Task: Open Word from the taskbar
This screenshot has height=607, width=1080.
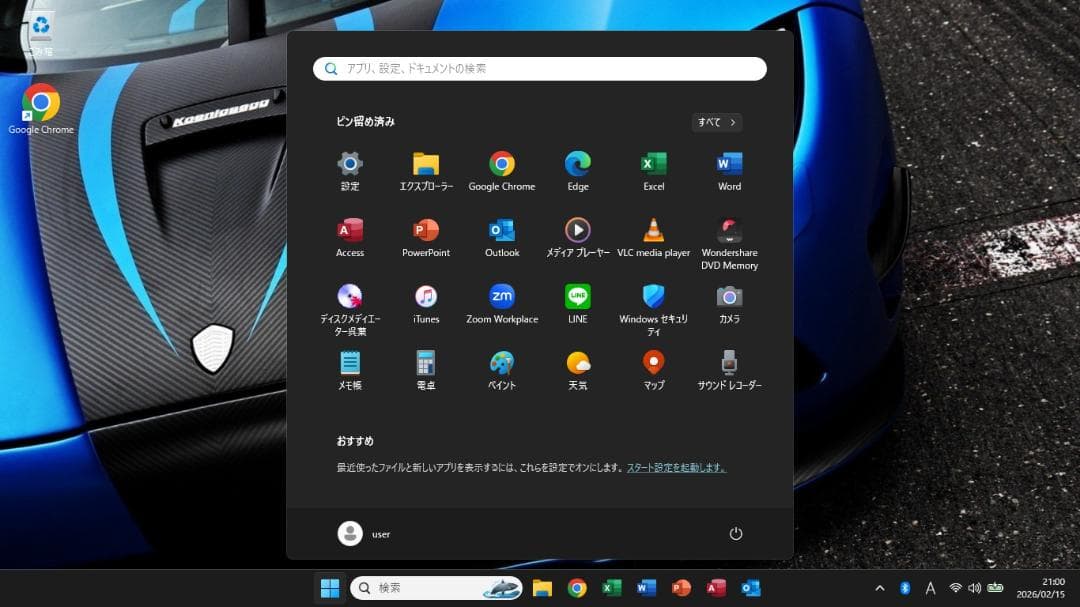Action: 646,588
